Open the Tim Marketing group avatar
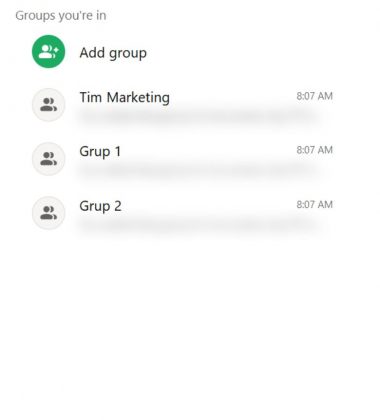 [49, 105]
